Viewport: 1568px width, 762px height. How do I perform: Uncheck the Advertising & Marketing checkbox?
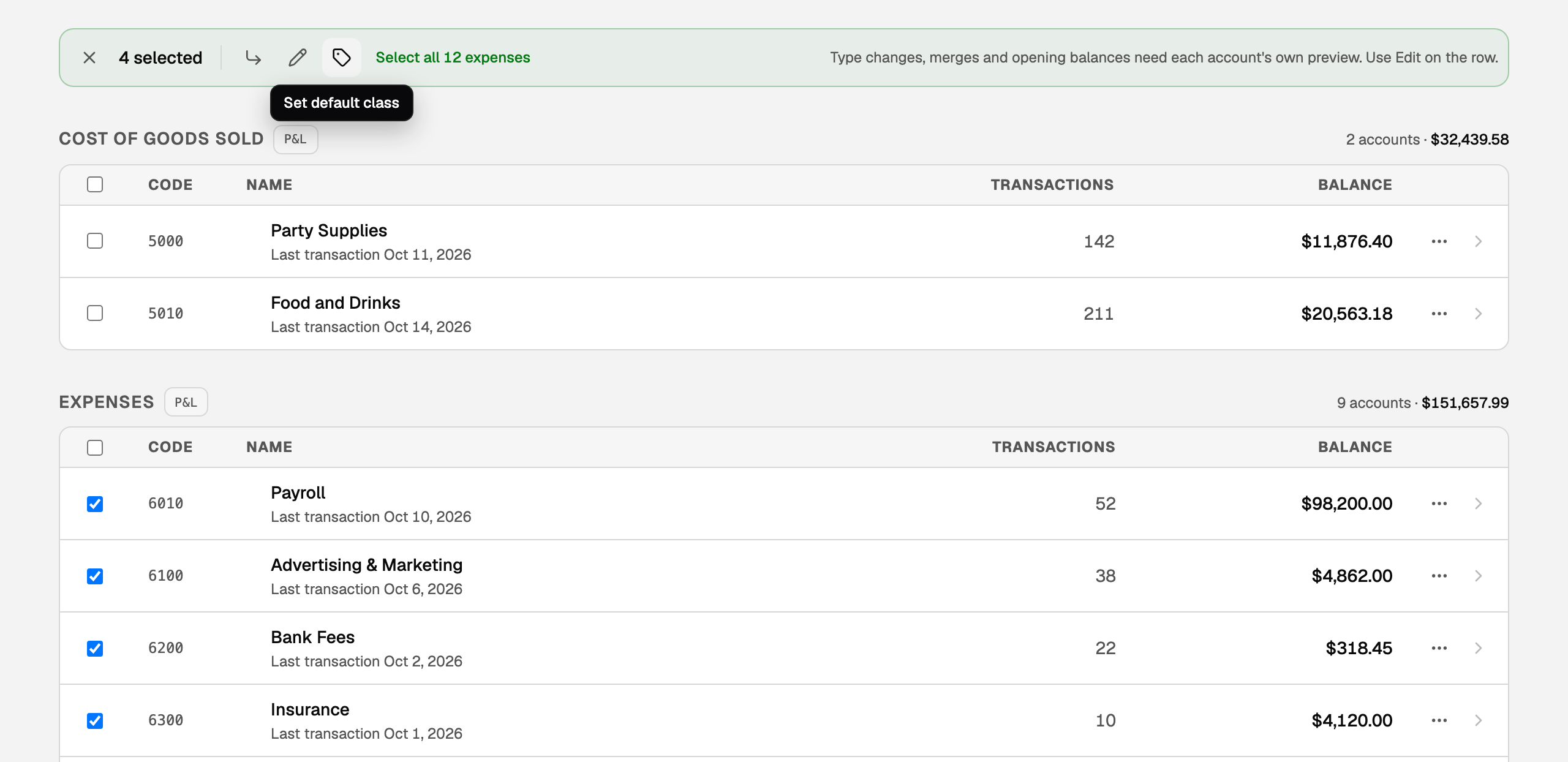click(95, 576)
